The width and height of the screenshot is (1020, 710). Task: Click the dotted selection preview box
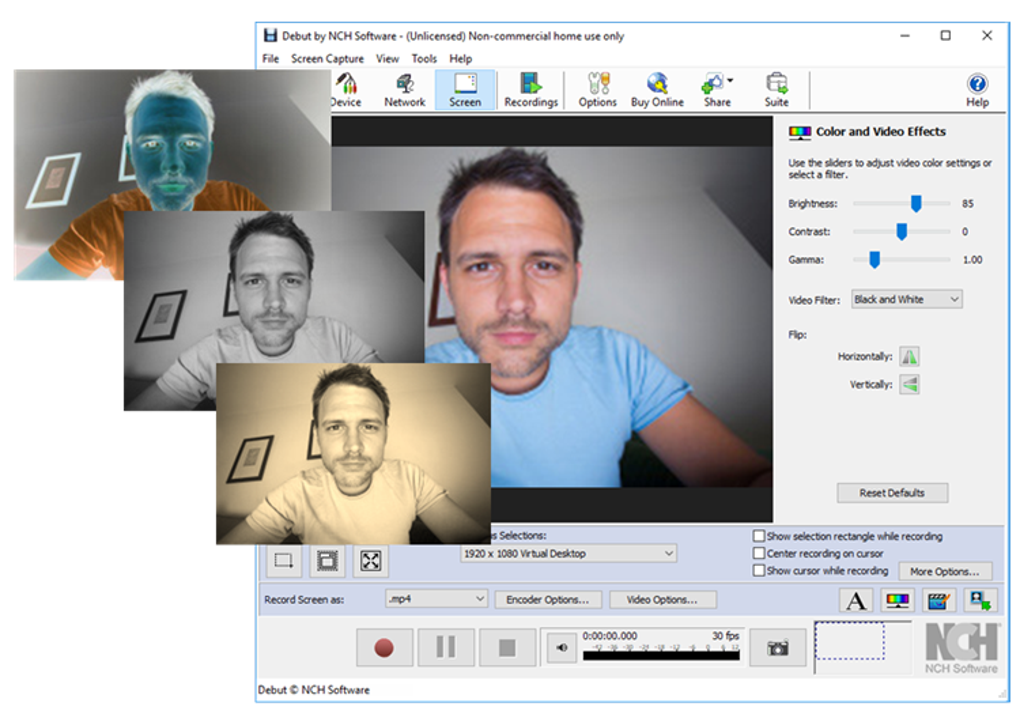pos(850,641)
